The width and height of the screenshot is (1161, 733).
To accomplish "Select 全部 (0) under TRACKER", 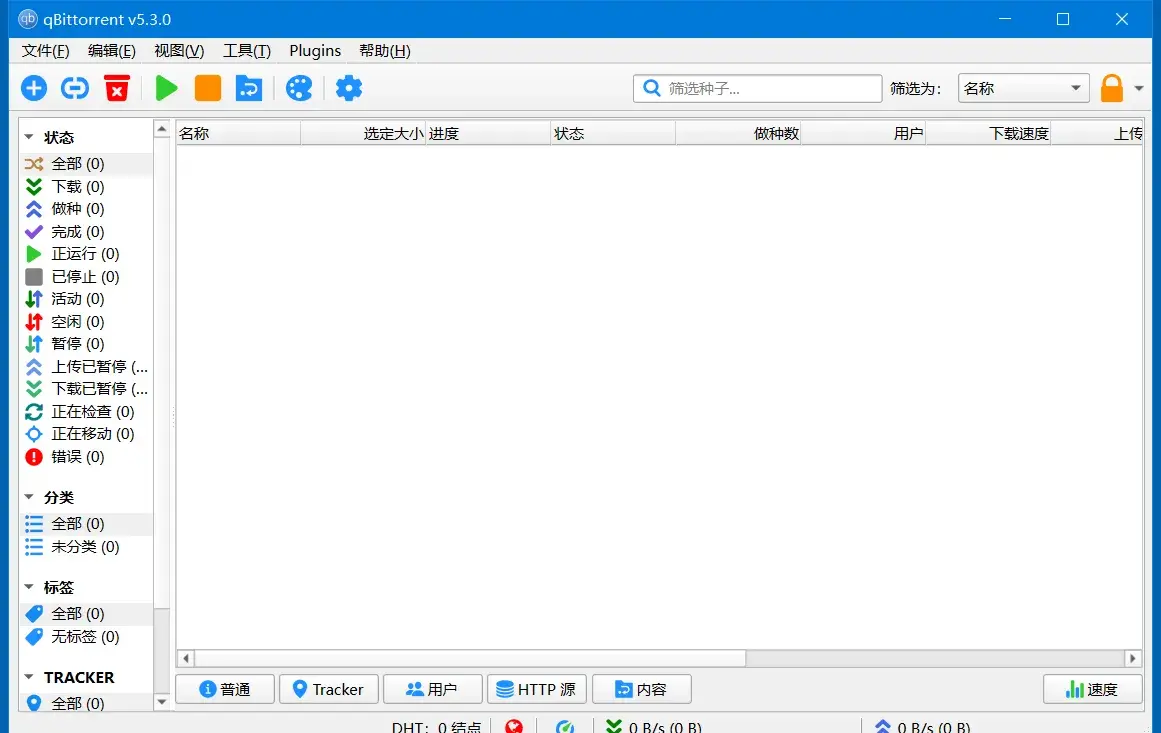I will (87, 703).
